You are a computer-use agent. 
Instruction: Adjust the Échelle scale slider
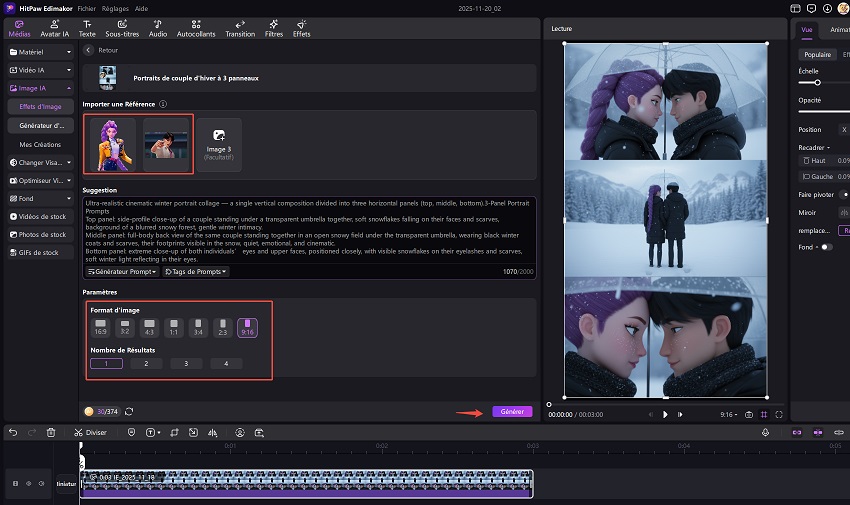coord(817,82)
